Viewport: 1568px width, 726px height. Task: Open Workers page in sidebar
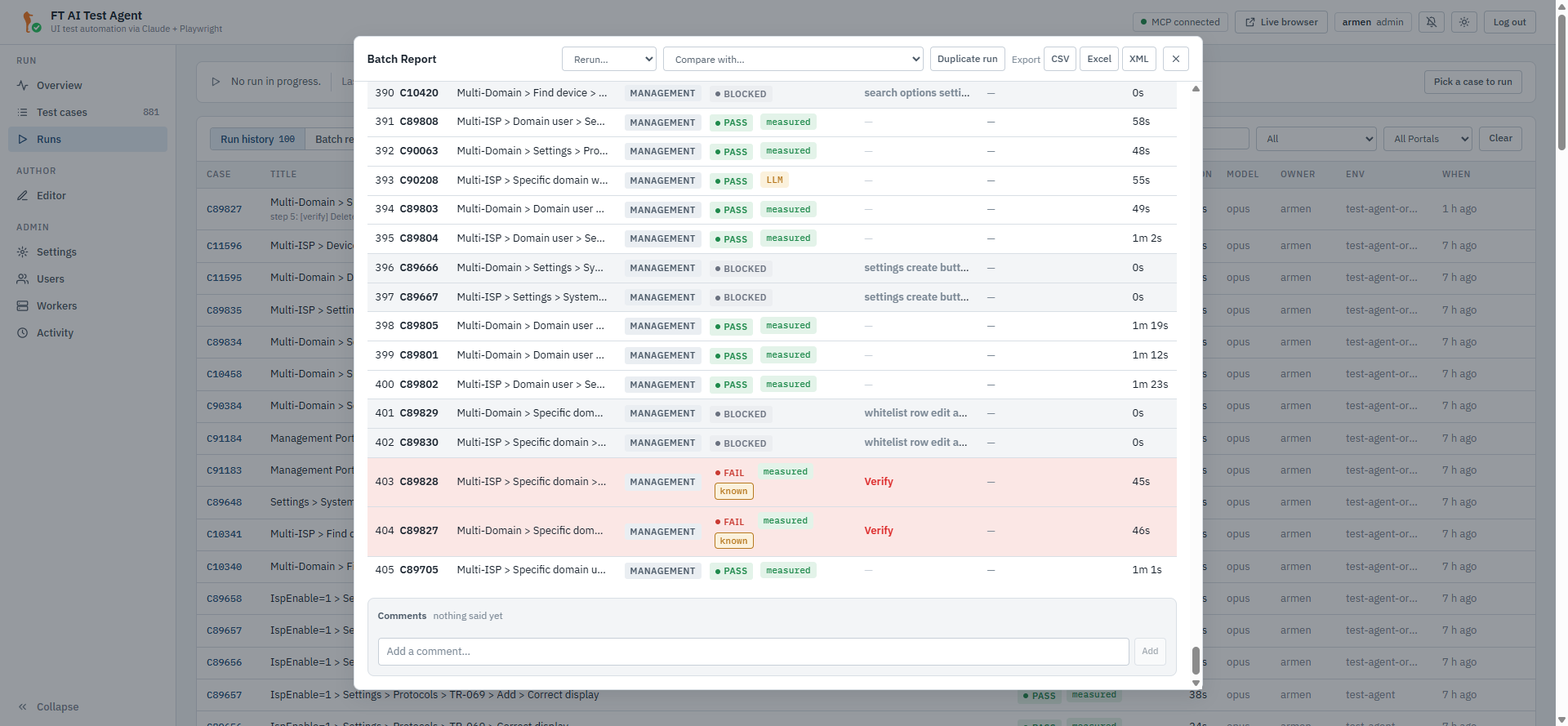tap(87, 306)
